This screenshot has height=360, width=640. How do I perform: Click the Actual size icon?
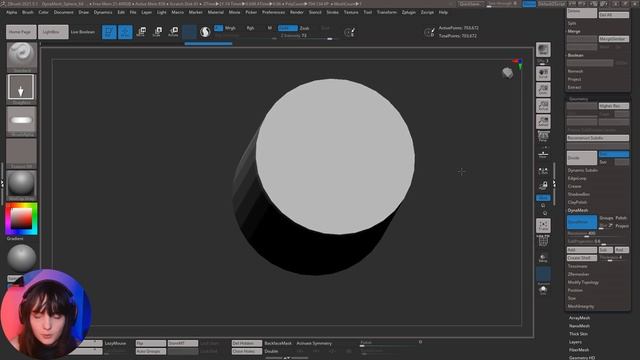click(543, 106)
